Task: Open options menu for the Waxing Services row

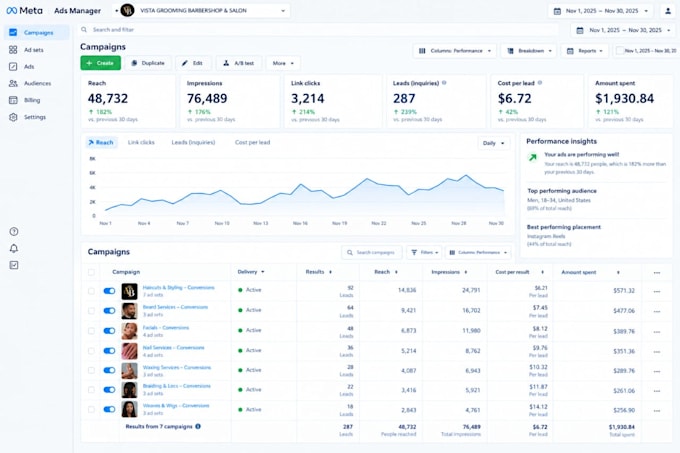Action: (657, 371)
